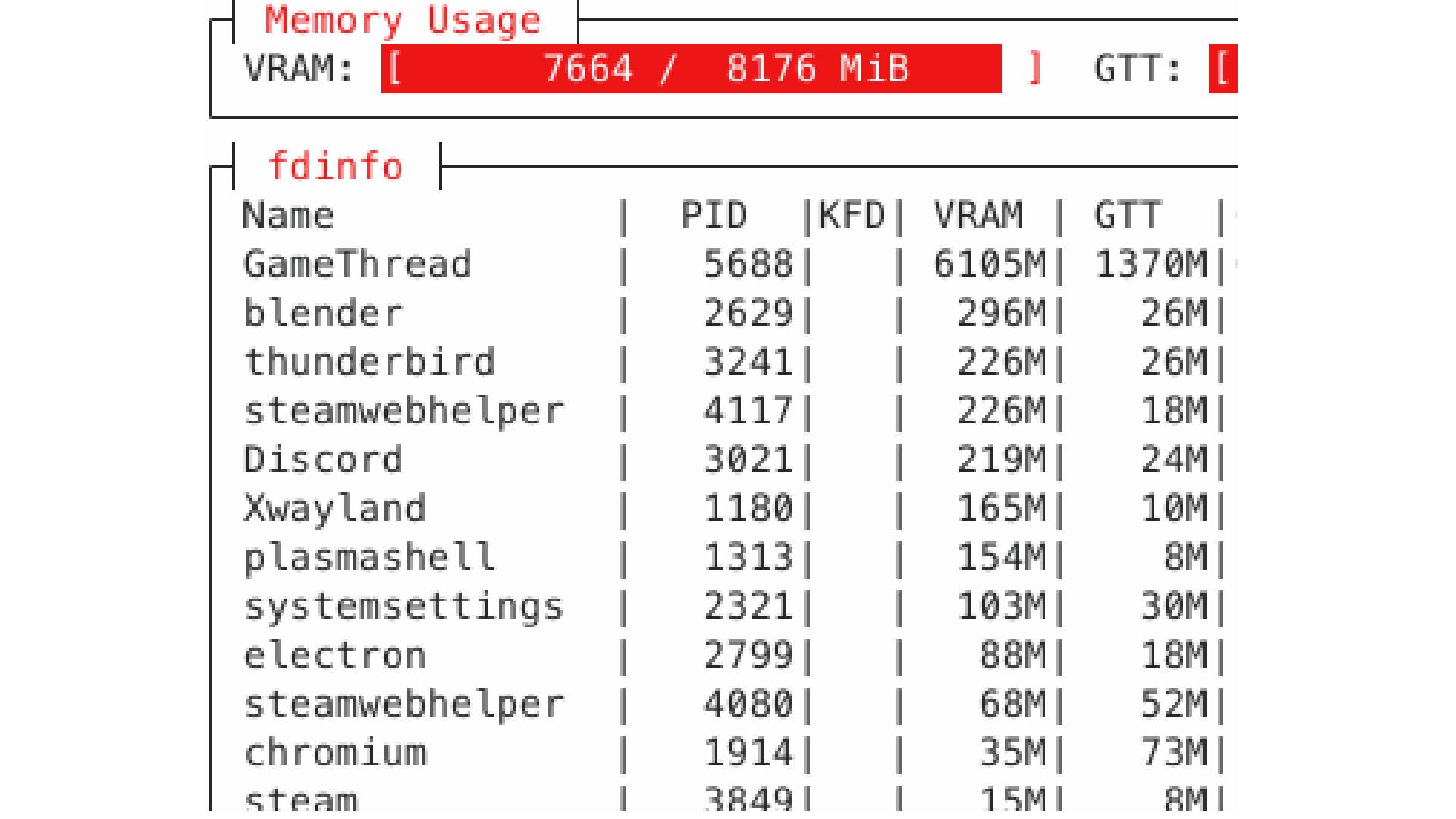This screenshot has height=819, width=1456.
Task: Select the chromium process entry
Action: (334, 752)
